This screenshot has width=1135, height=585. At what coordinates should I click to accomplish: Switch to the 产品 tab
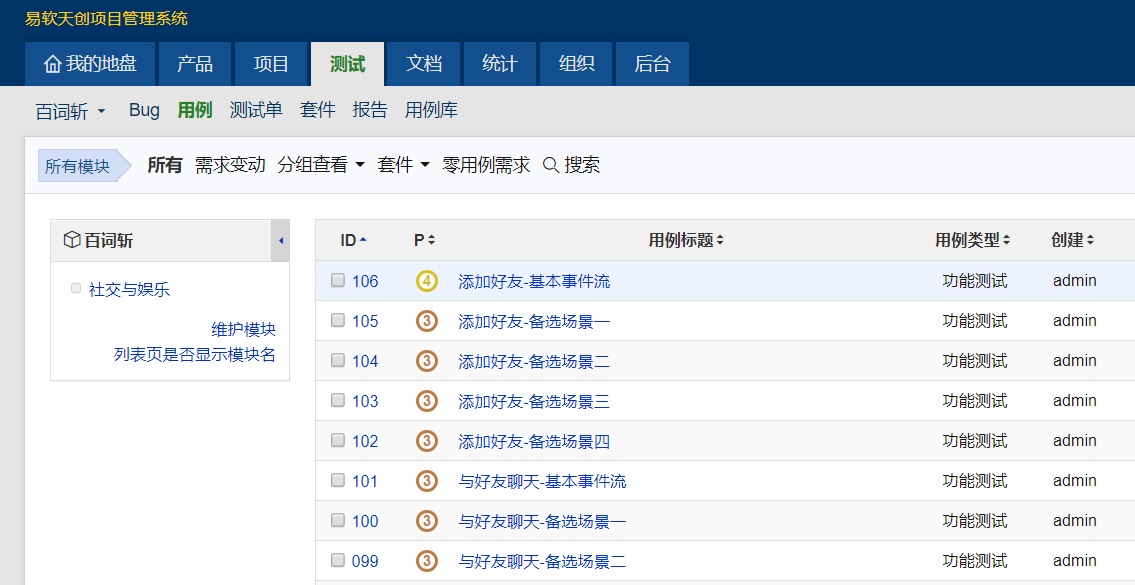[x=195, y=64]
